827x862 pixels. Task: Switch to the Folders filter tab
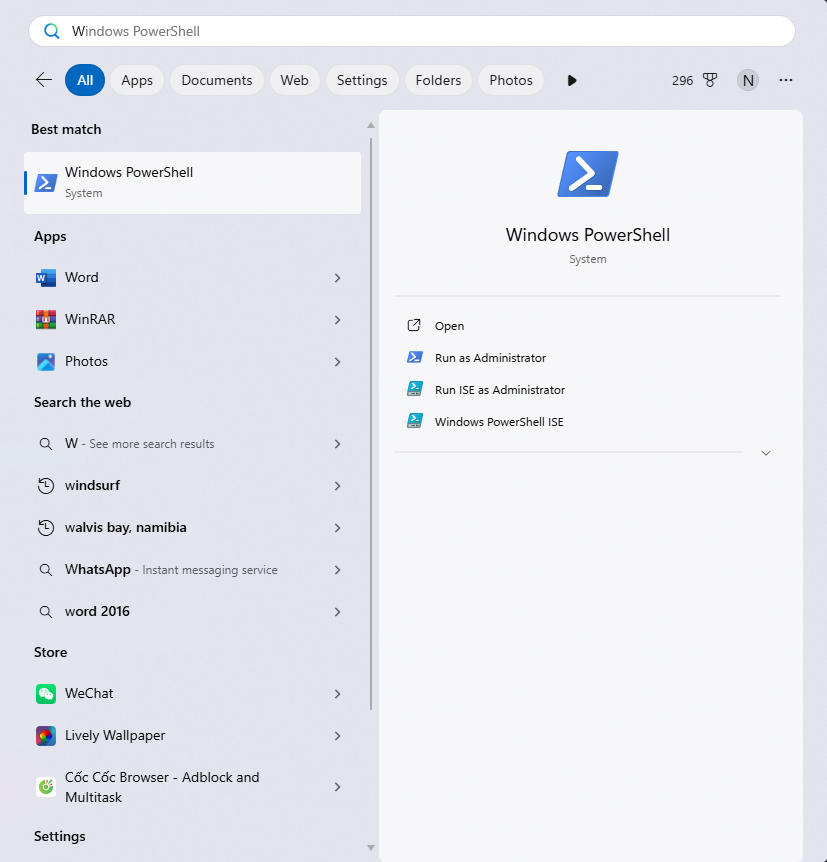click(438, 80)
